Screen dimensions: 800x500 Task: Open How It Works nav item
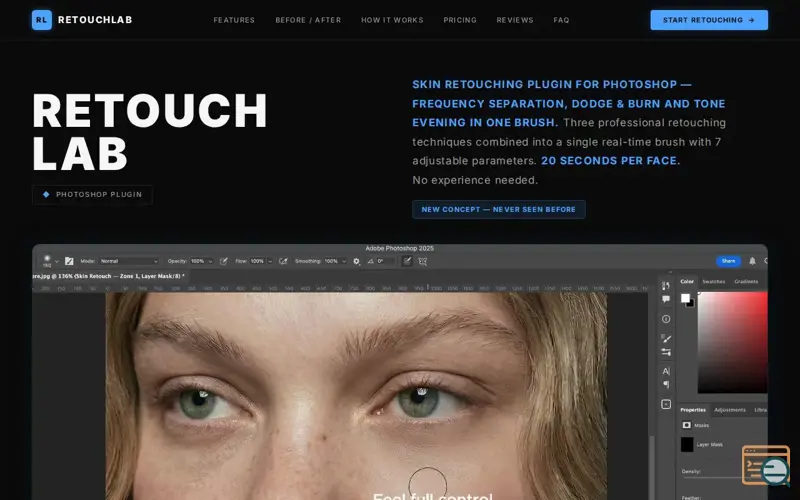pos(392,20)
